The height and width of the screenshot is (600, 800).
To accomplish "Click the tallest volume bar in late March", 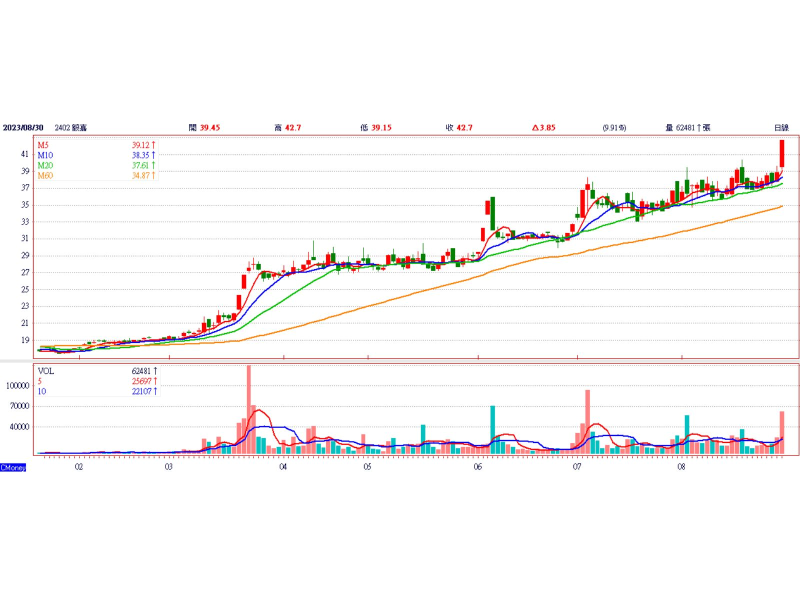I will 248,410.
